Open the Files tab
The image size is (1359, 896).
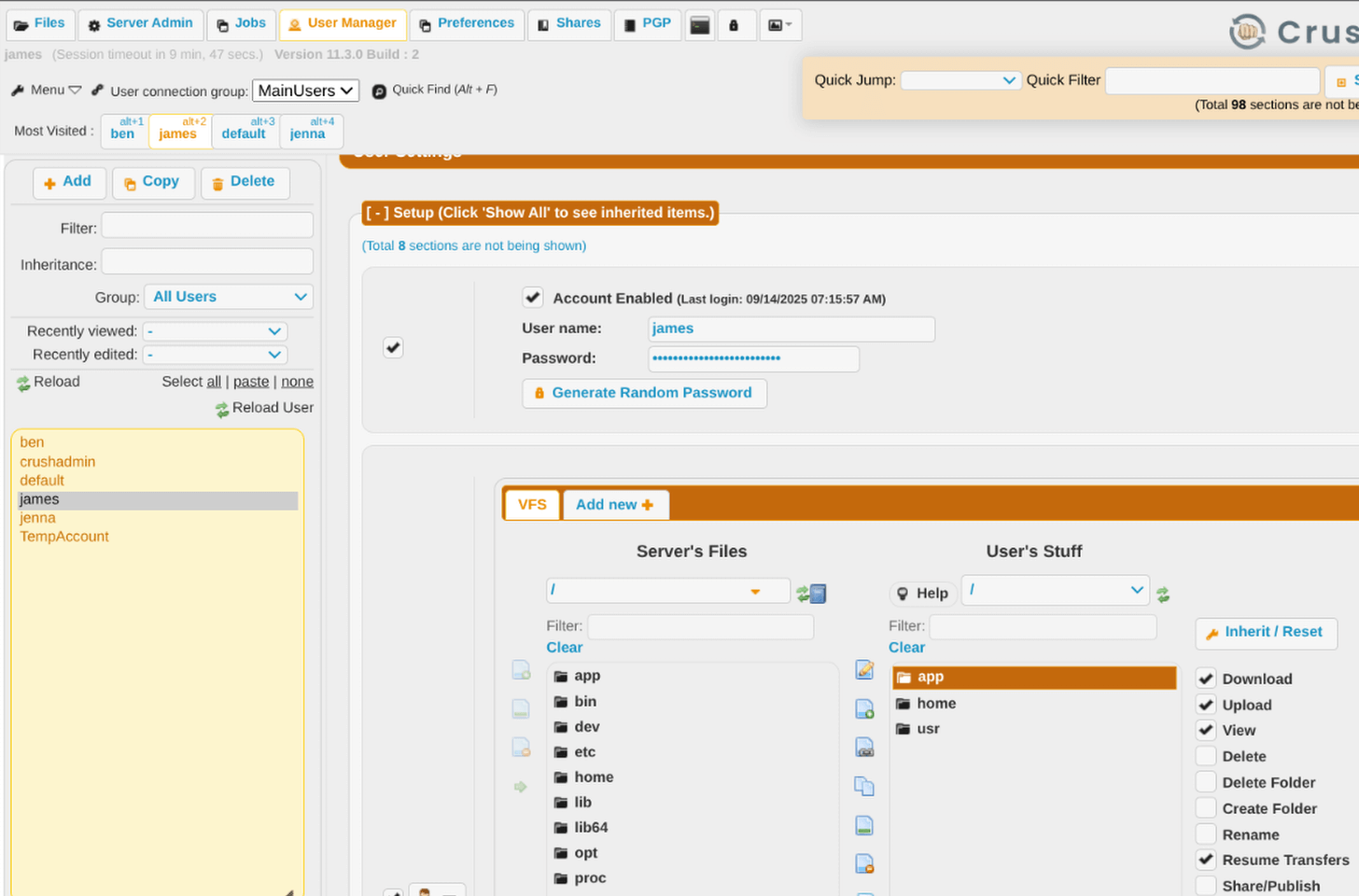(39, 24)
